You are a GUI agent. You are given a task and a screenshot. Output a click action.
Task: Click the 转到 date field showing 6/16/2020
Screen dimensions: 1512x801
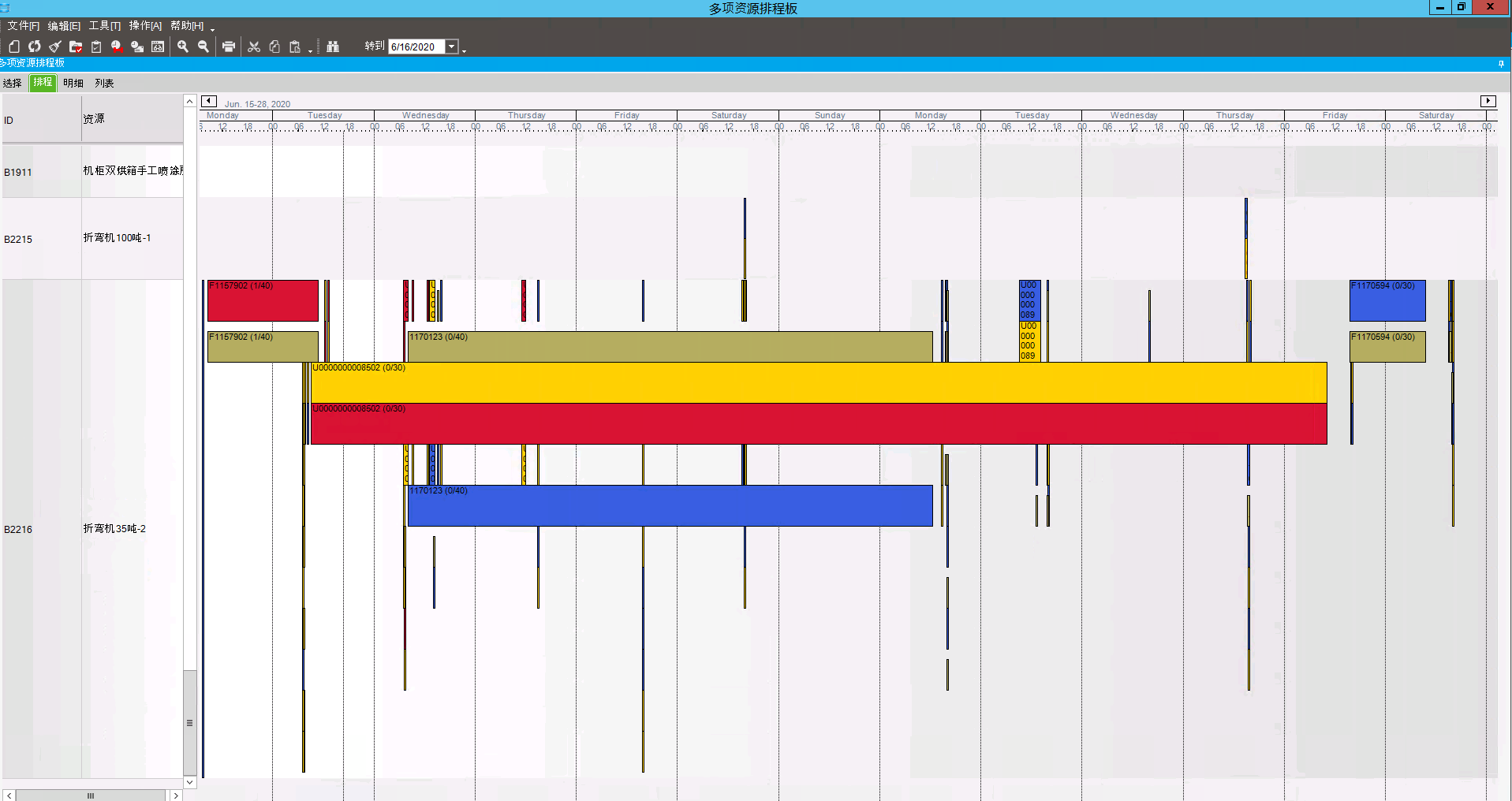click(417, 47)
